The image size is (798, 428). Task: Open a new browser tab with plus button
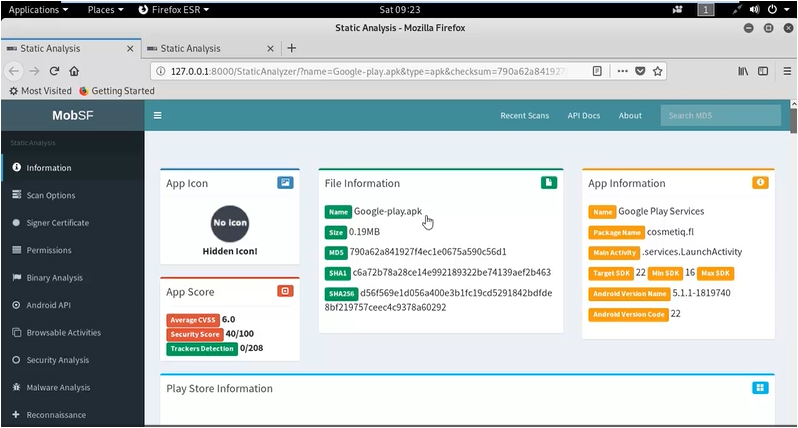292,48
